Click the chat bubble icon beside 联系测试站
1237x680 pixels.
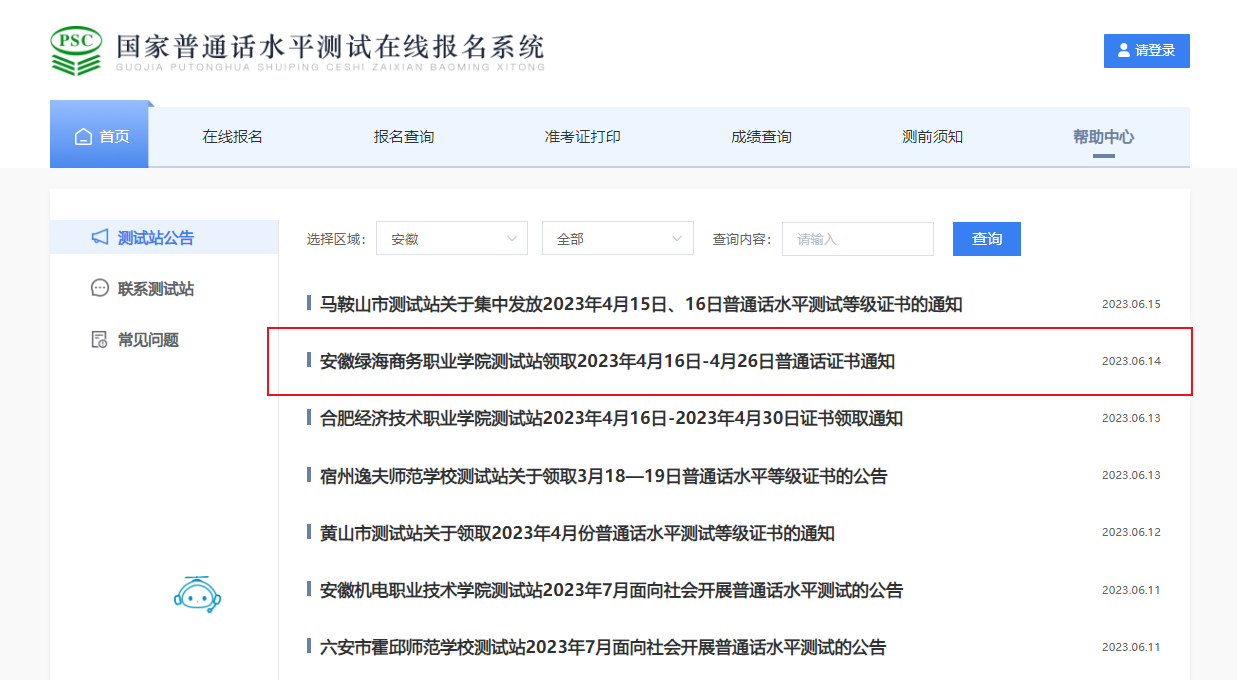click(x=99, y=289)
